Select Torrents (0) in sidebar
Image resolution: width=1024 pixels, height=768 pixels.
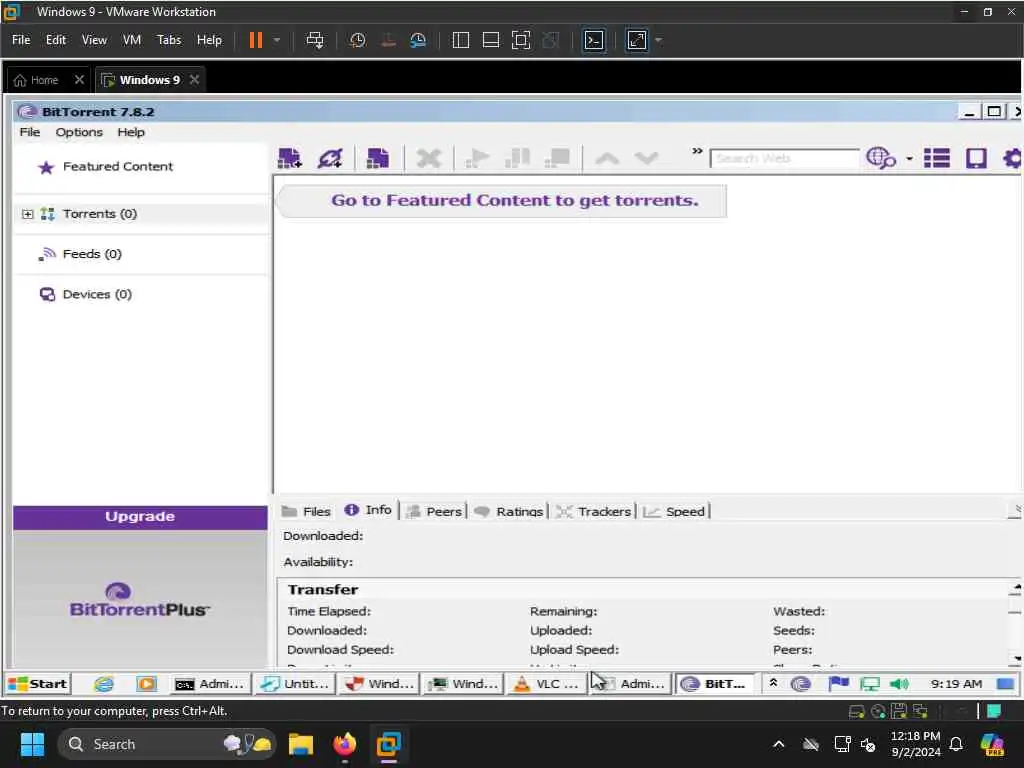coord(100,214)
